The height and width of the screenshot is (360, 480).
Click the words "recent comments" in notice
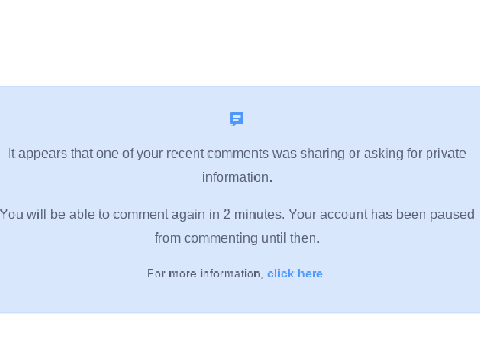[x=217, y=153]
